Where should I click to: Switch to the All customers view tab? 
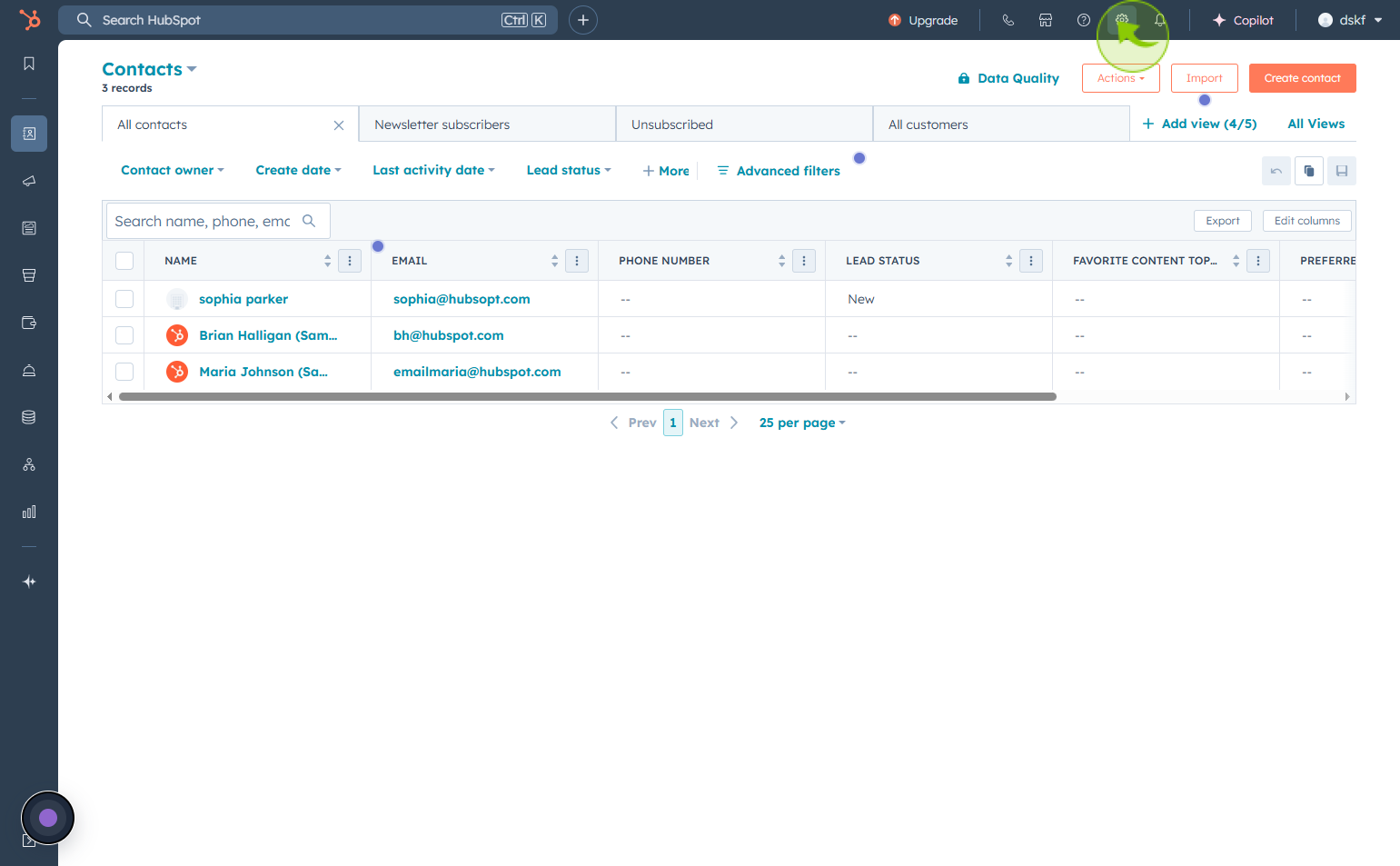(x=1001, y=124)
